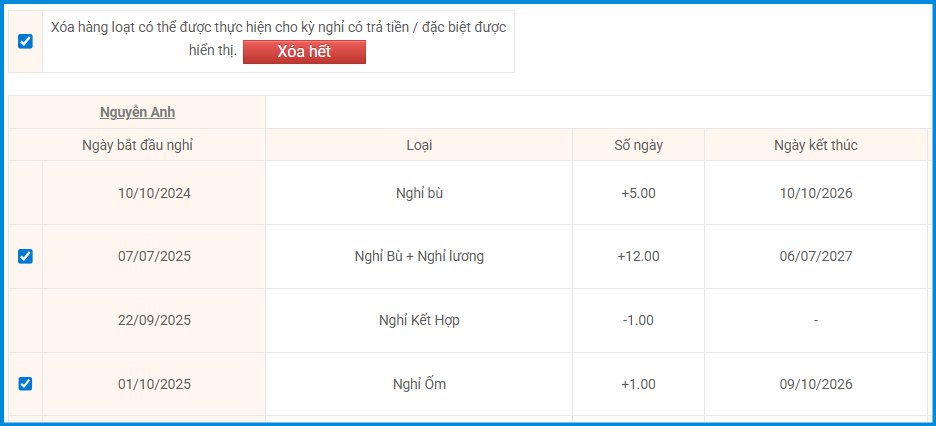This screenshot has width=936, height=426.
Task: Click the Loại column header
Action: [x=419, y=145]
